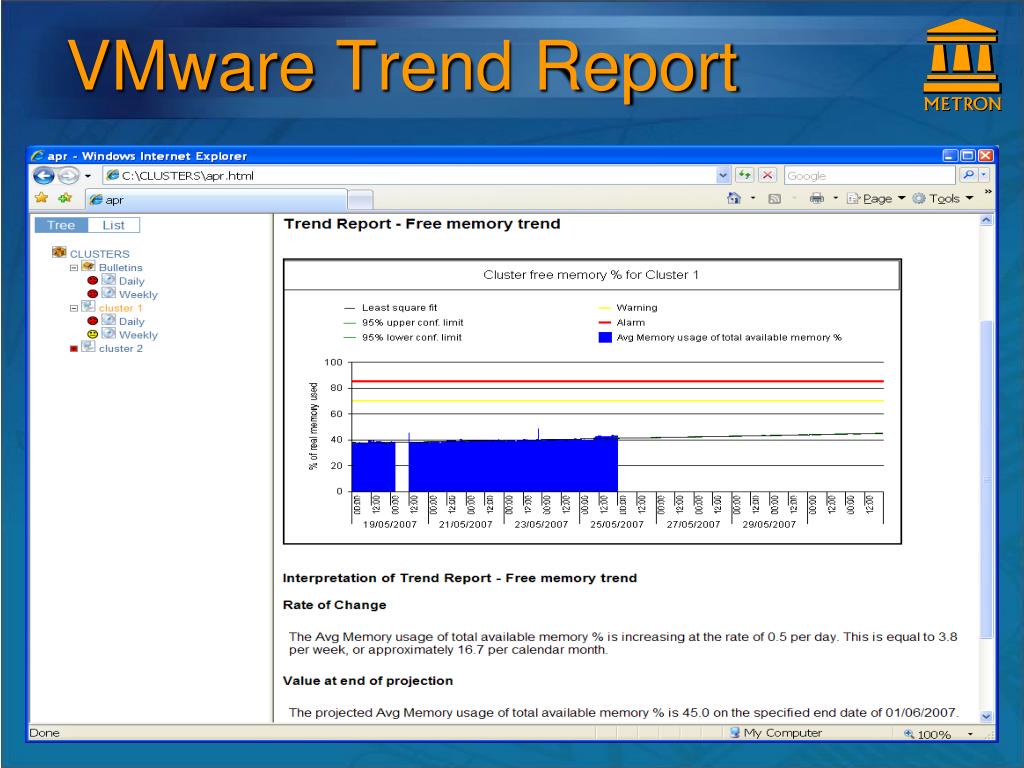Image resolution: width=1024 pixels, height=768 pixels.
Task: Click the 'Rate of Change' heading
Action: click(334, 605)
